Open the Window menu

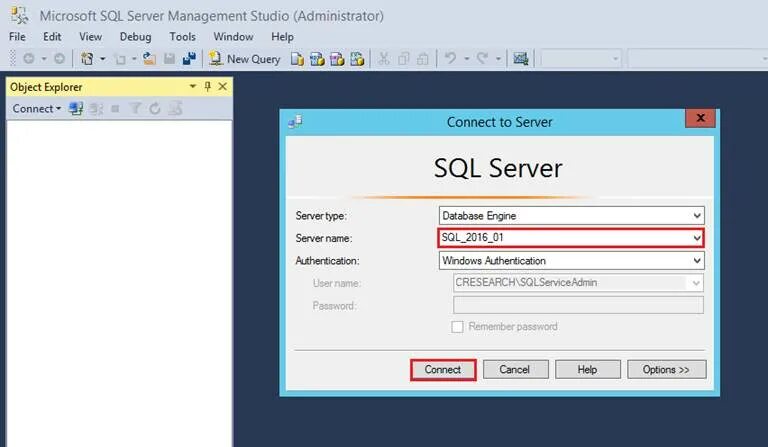(233, 37)
